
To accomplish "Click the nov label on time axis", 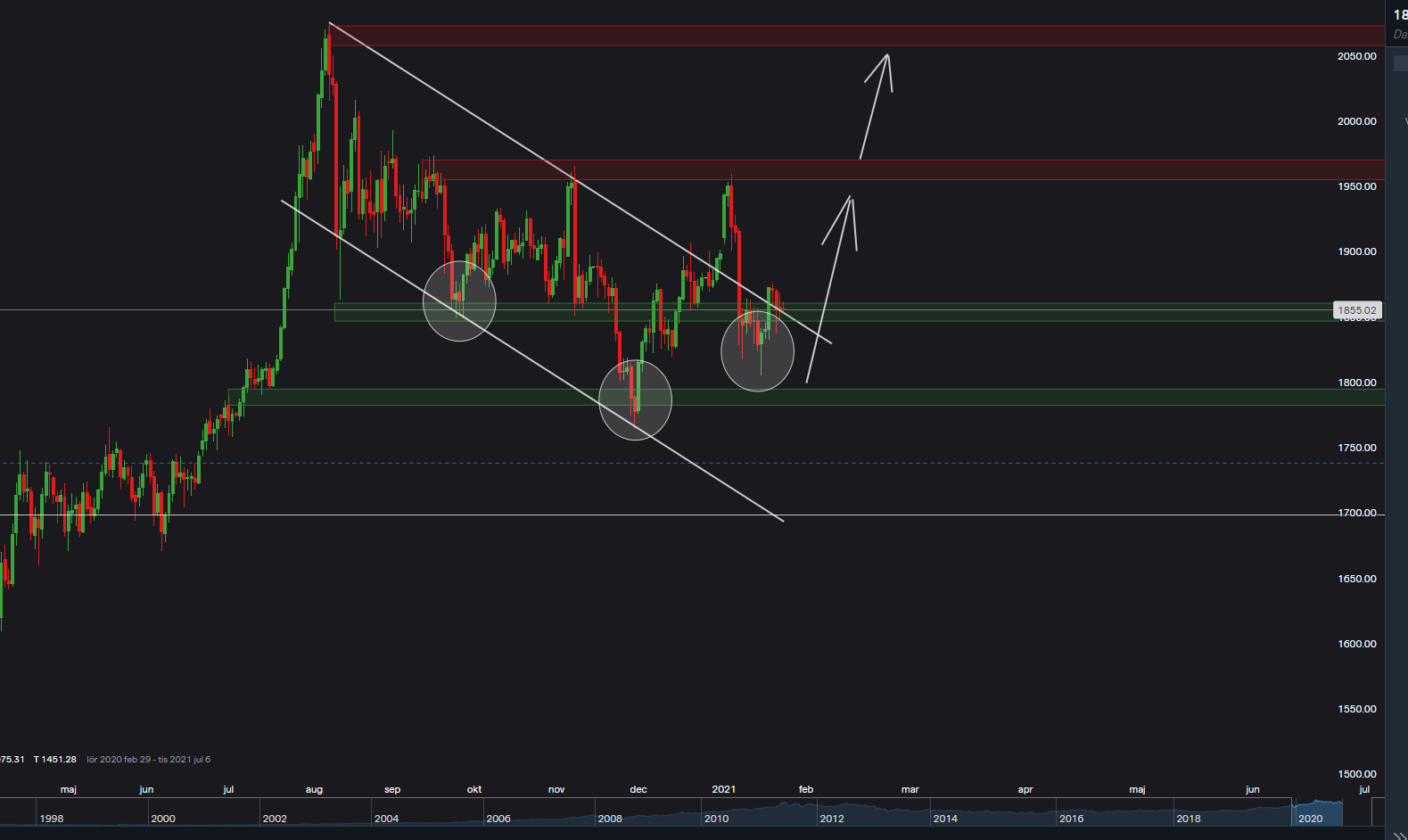I will pyautogui.click(x=556, y=789).
